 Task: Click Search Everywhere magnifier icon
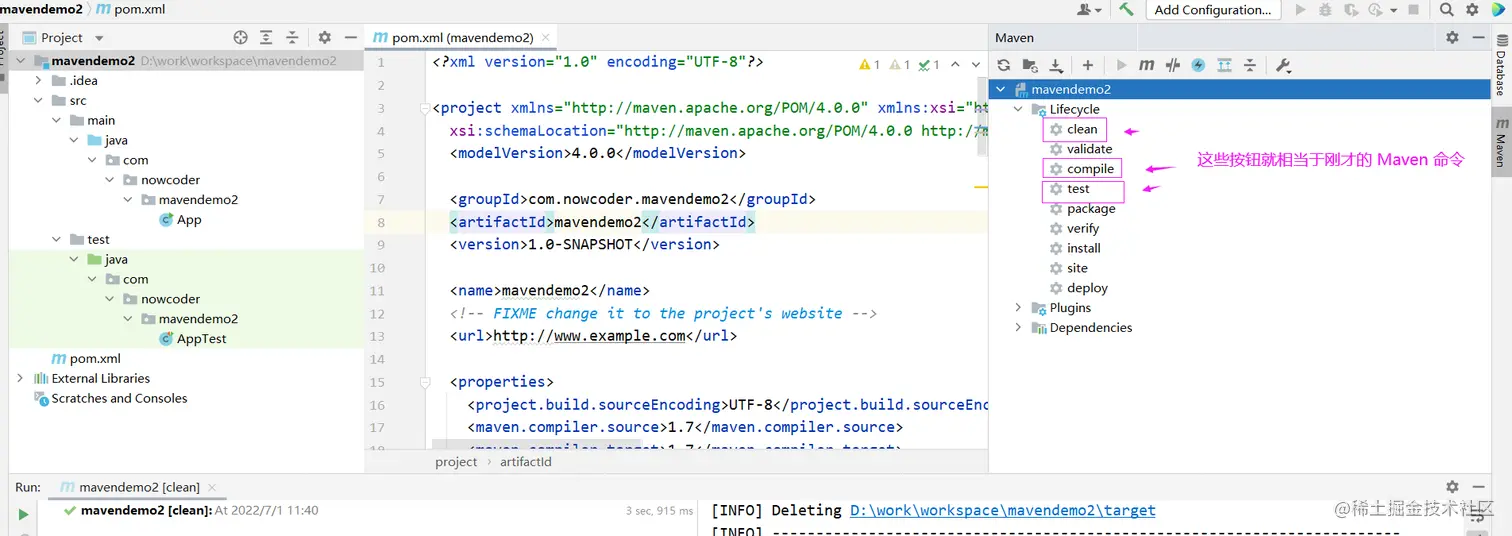[x=1447, y=9]
